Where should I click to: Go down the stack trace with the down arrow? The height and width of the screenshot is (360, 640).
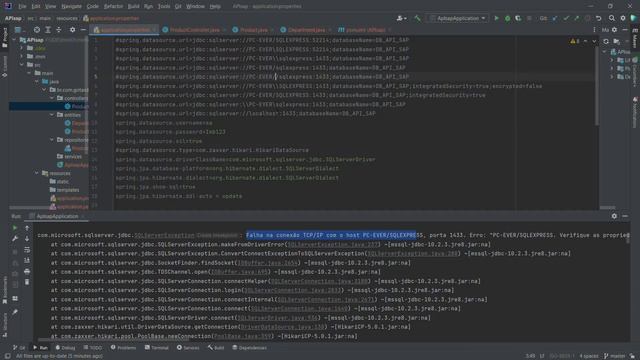pyautogui.click(x=27, y=239)
